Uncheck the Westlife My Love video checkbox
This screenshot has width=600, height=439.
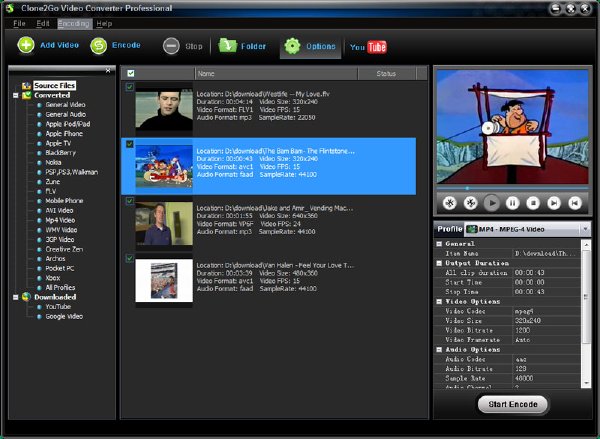130,87
